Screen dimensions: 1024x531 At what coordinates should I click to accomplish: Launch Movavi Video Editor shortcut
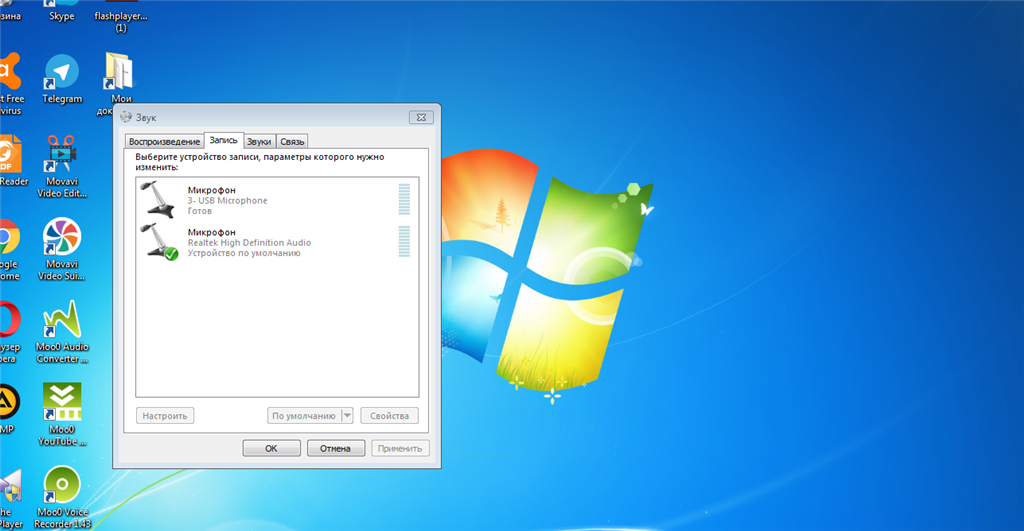(61, 167)
